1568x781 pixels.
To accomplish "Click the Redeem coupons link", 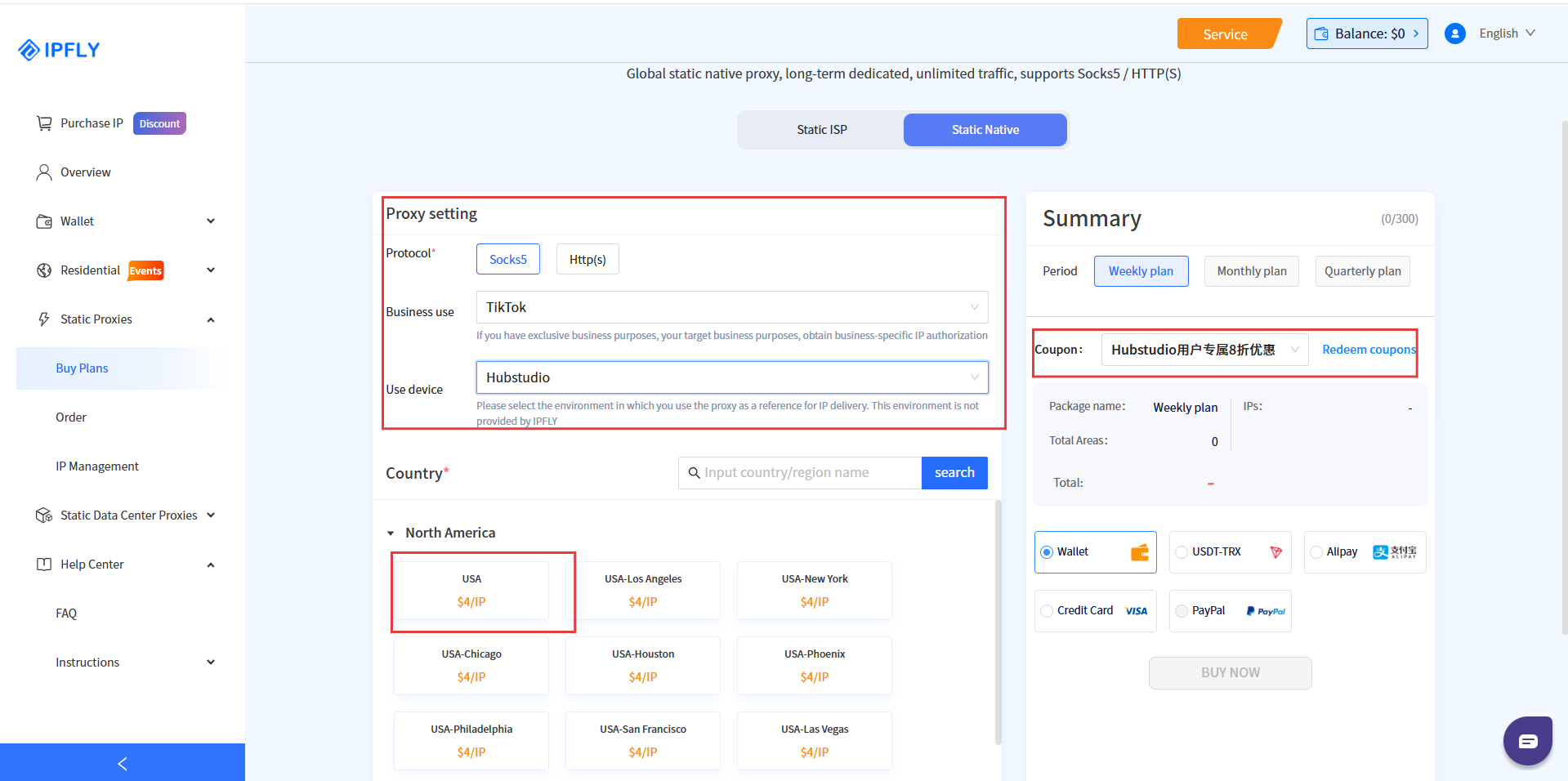I will (1369, 350).
